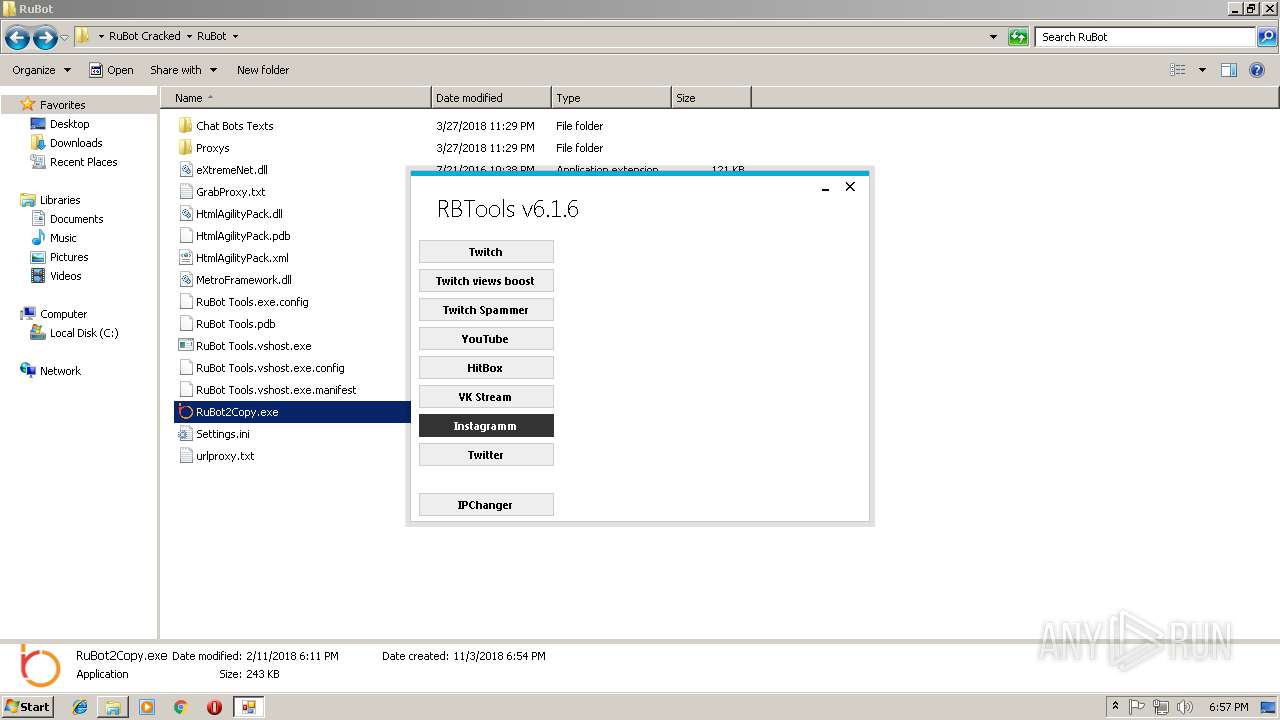The height and width of the screenshot is (720, 1280).
Task: Click the search magnifier icon in Search RuBot
Action: 1267,37
